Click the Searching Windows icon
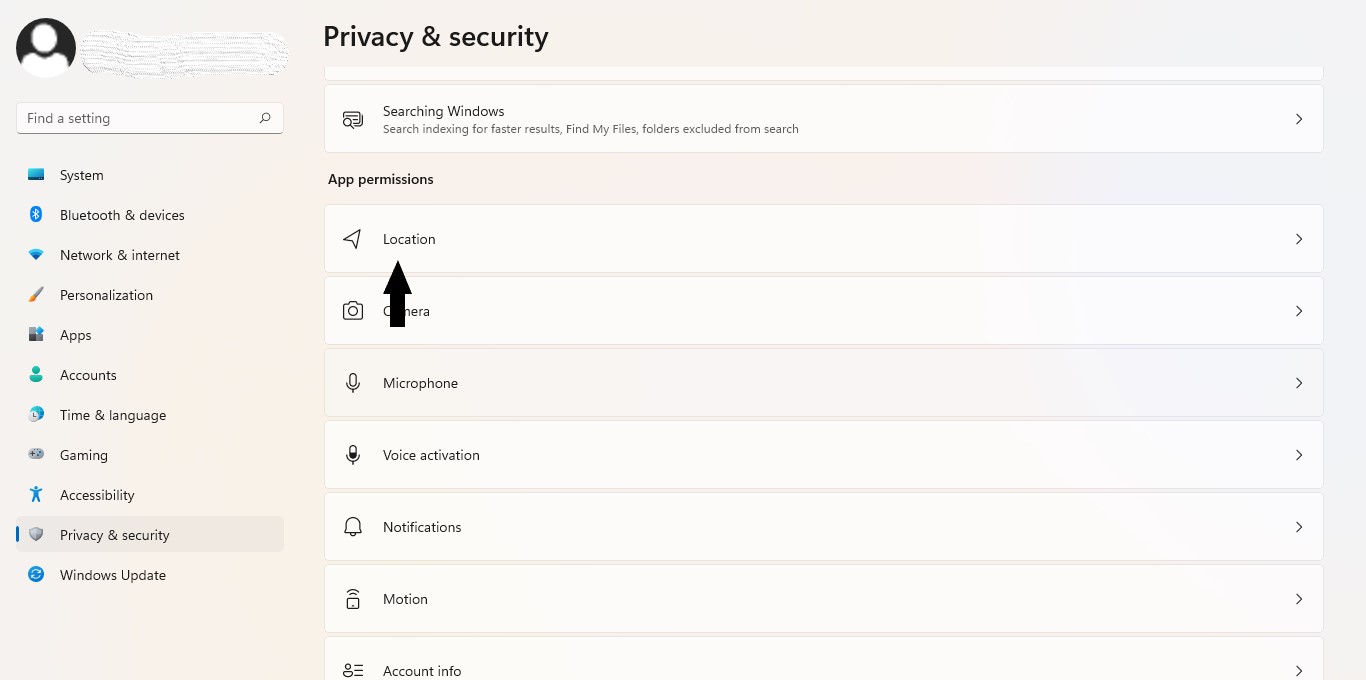Screen dimensions: 1366x680 coord(353,119)
